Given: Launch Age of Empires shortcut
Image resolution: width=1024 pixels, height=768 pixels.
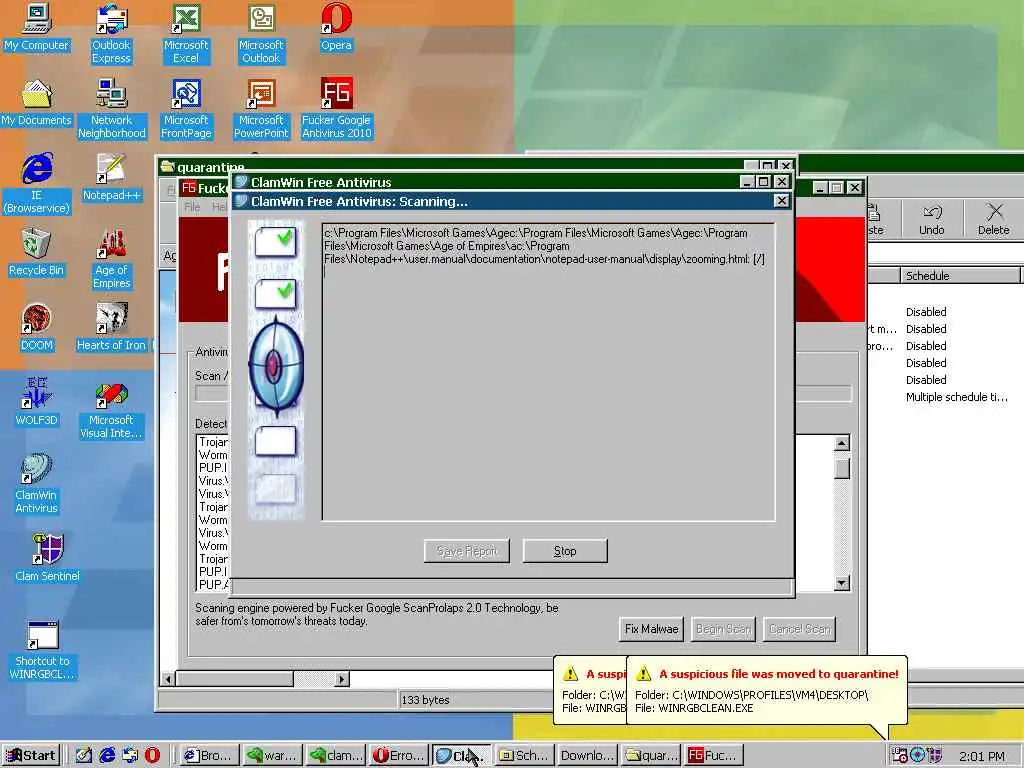Looking at the screenshot, I should pos(112,259).
